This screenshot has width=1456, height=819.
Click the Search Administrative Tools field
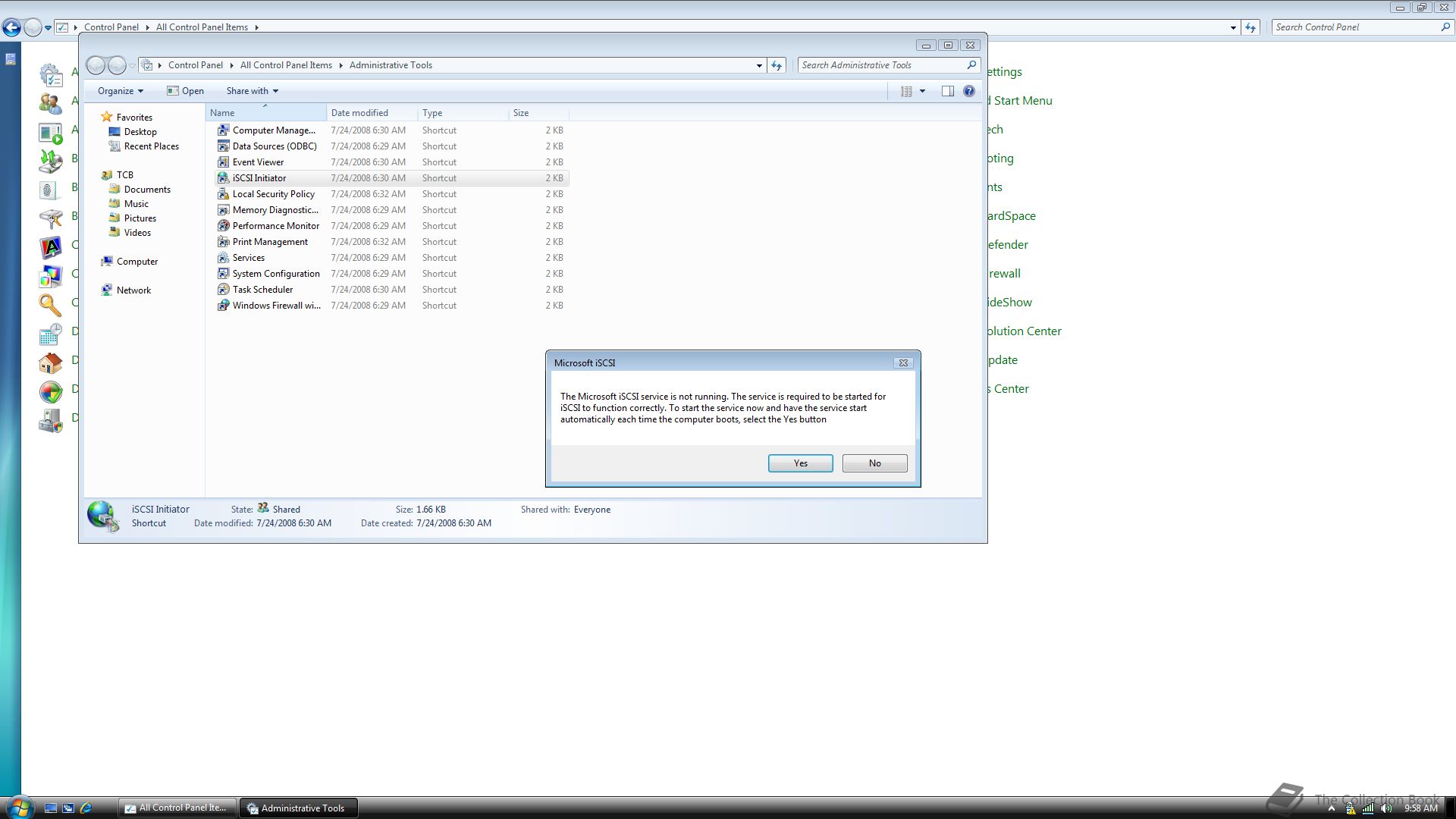tap(883, 65)
